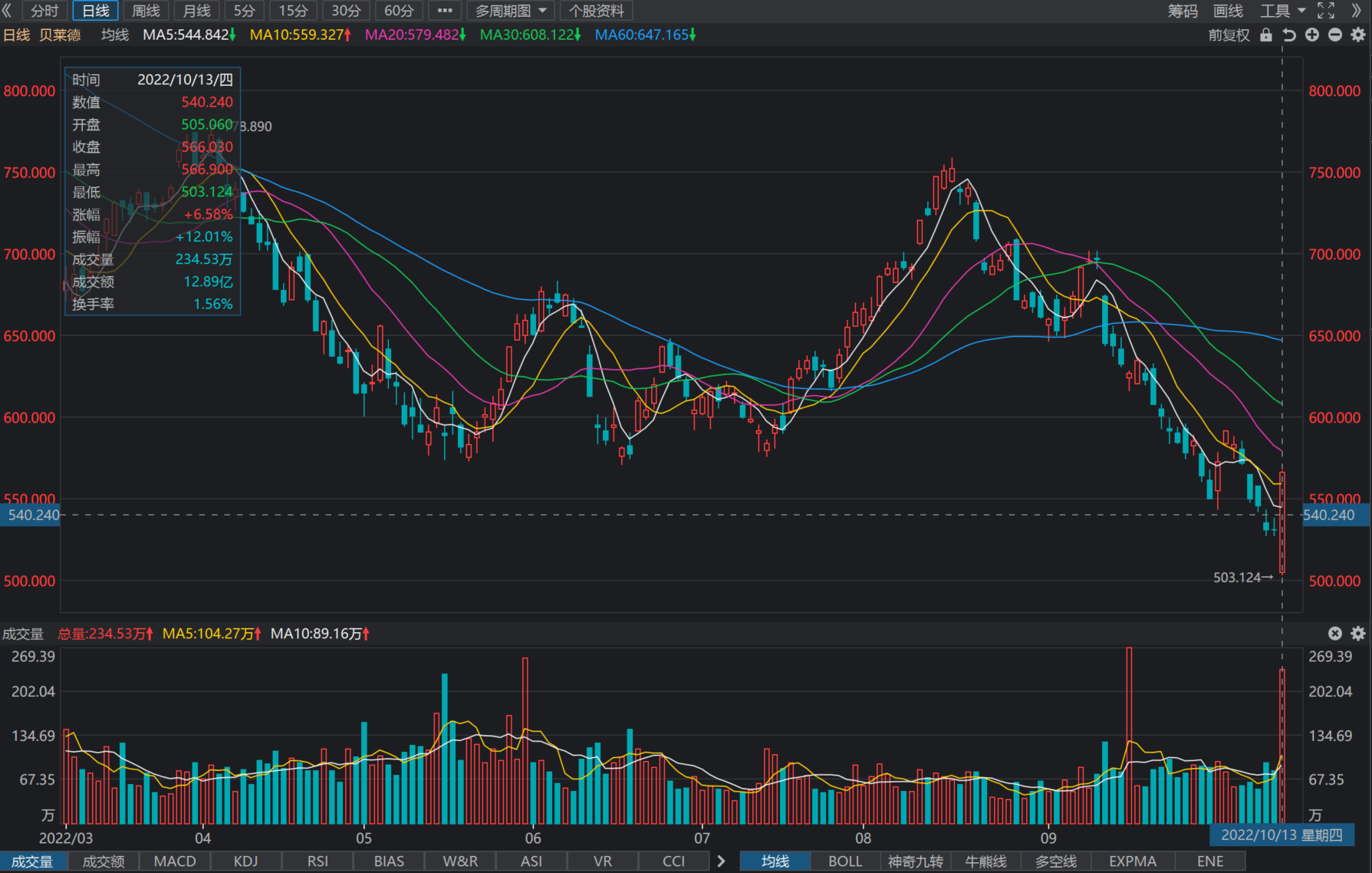
Task: Switch sub-chart to KDJ
Action: point(246,861)
